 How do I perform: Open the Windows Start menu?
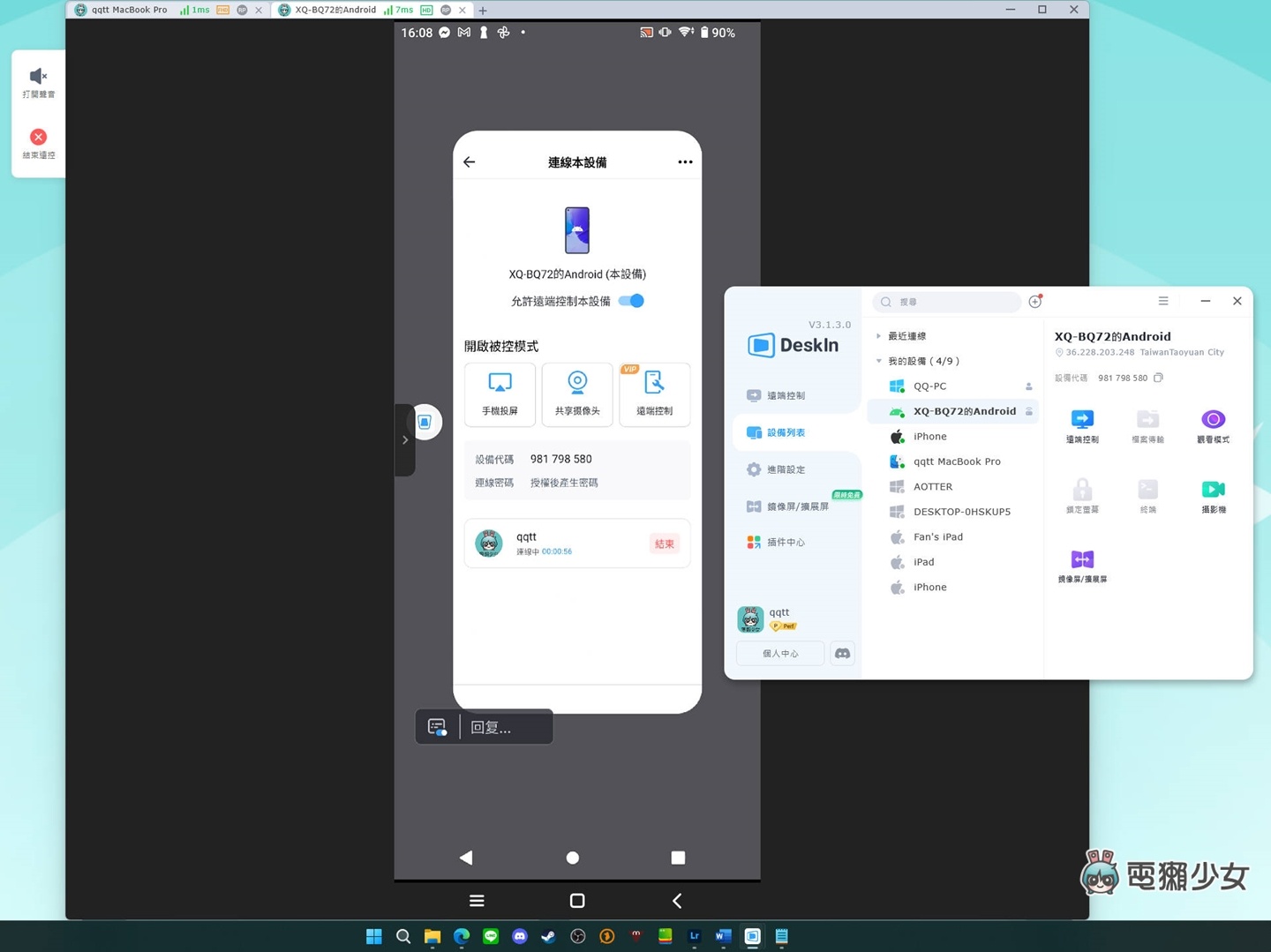coord(374,936)
